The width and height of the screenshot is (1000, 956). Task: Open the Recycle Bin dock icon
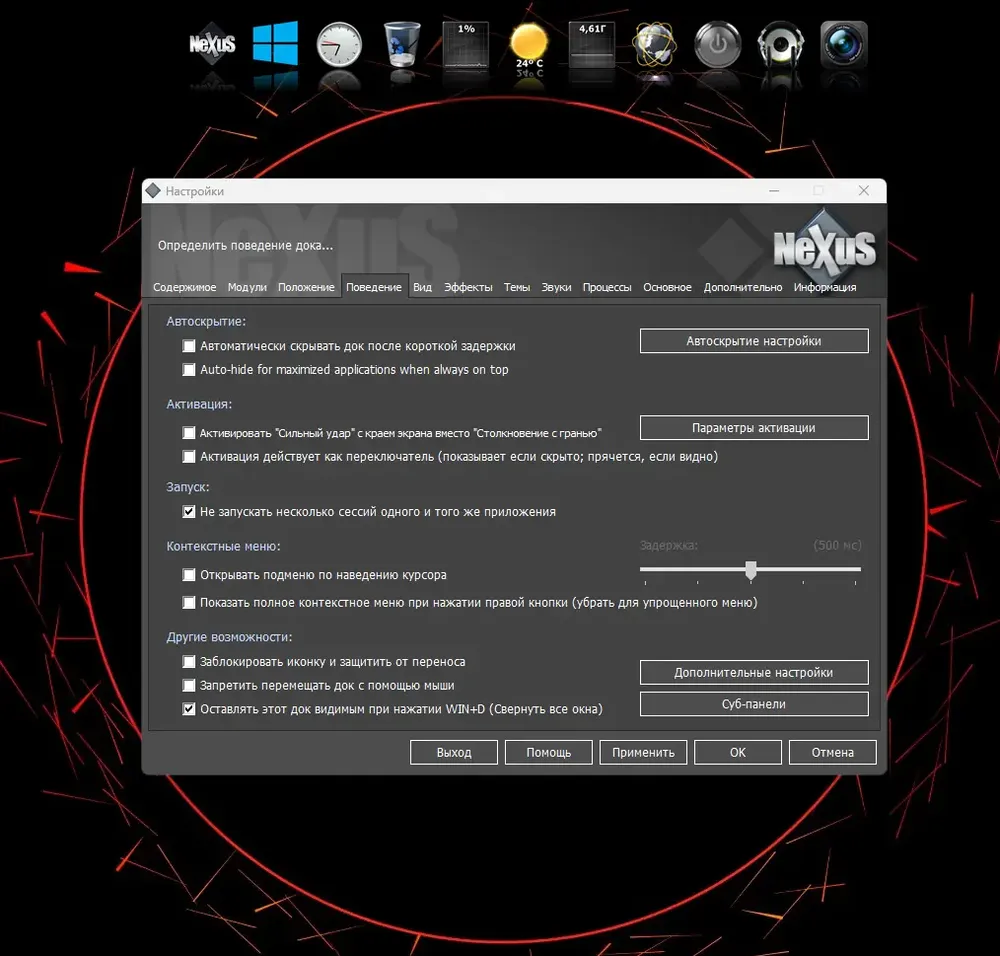[402, 43]
